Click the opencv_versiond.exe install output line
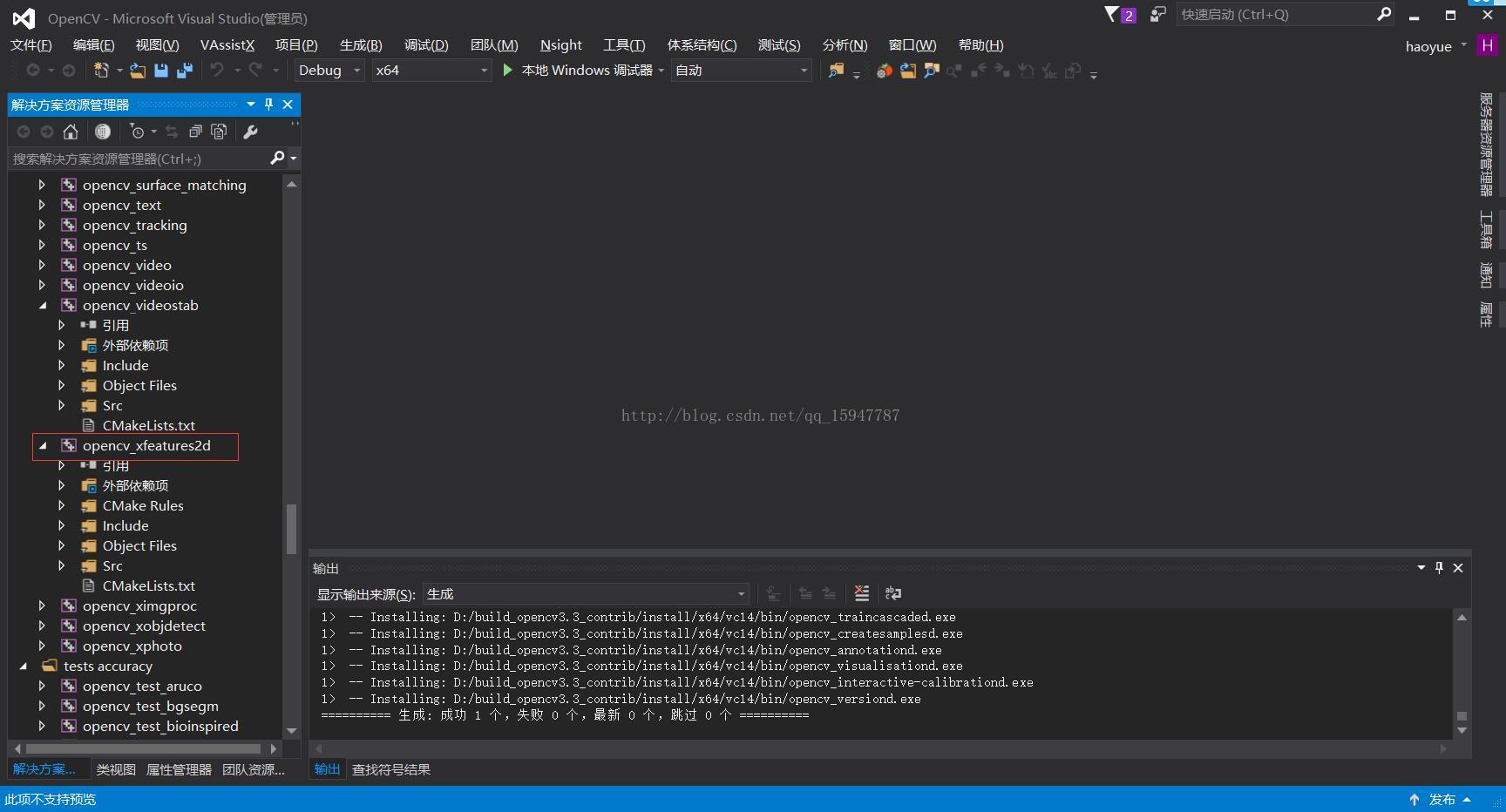1506x812 pixels. coord(621,699)
